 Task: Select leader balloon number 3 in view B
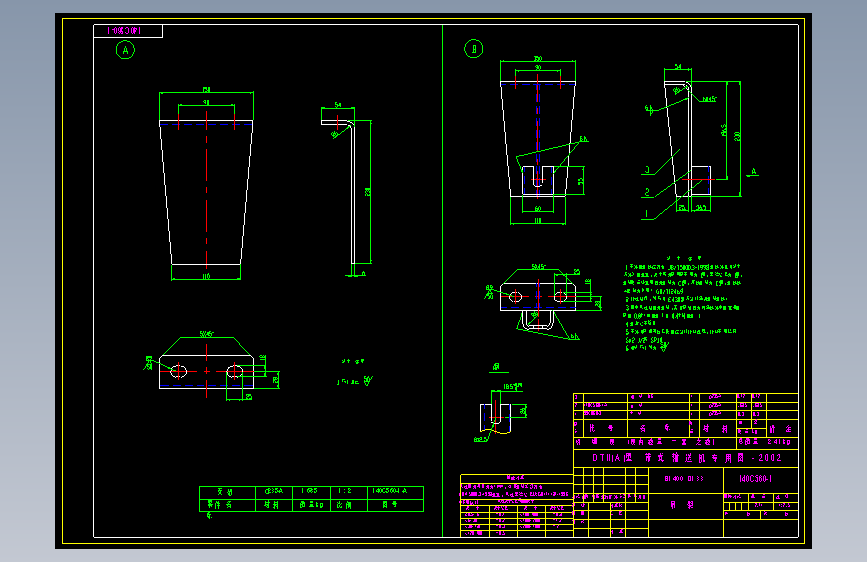pos(647,170)
